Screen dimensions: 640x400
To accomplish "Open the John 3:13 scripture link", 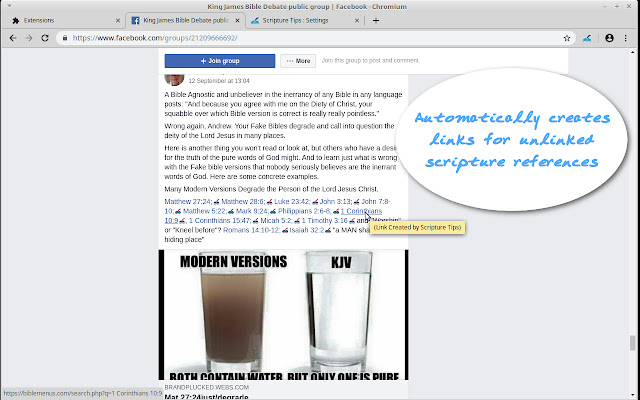I will [x=336, y=202].
